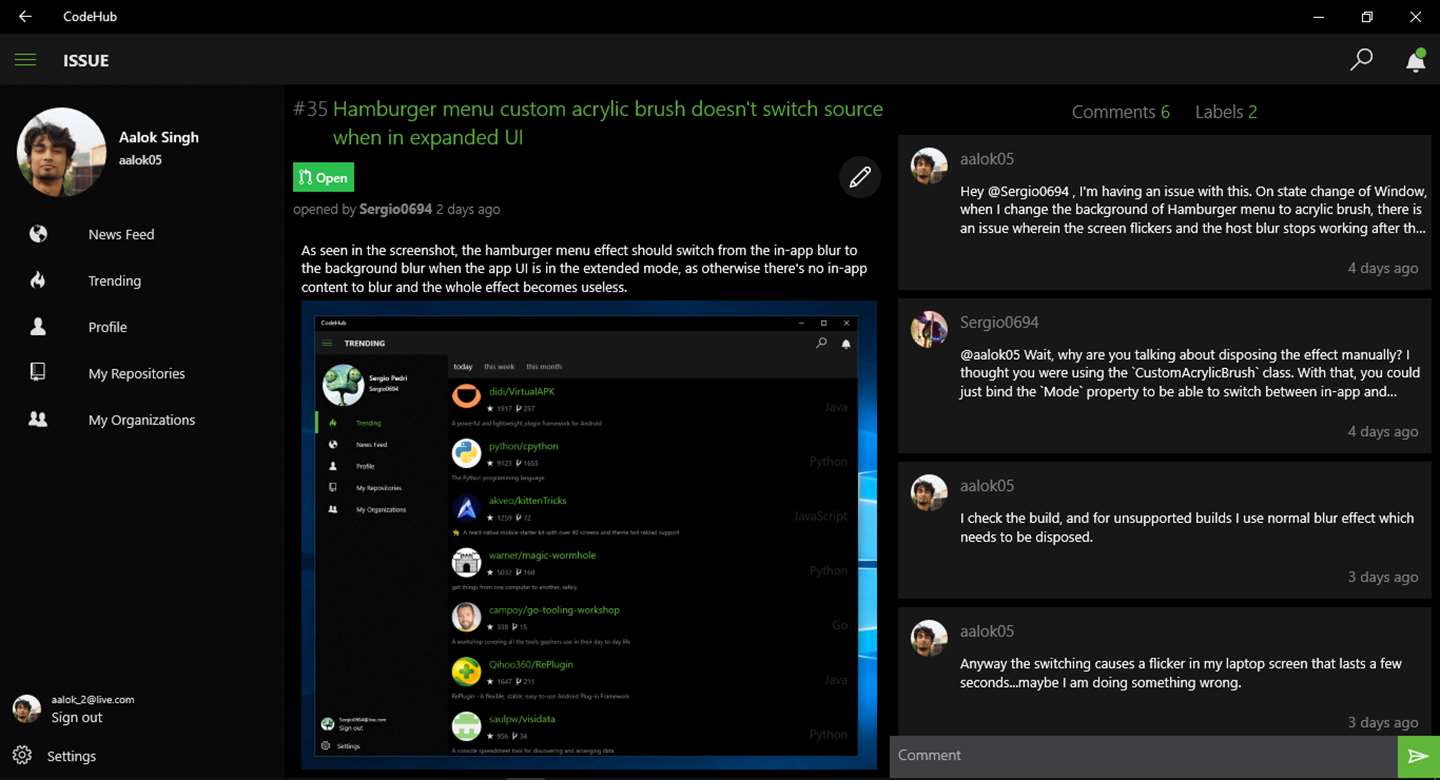
Task: Open Aalok Singh's large profile avatar
Action: [x=62, y=152]
